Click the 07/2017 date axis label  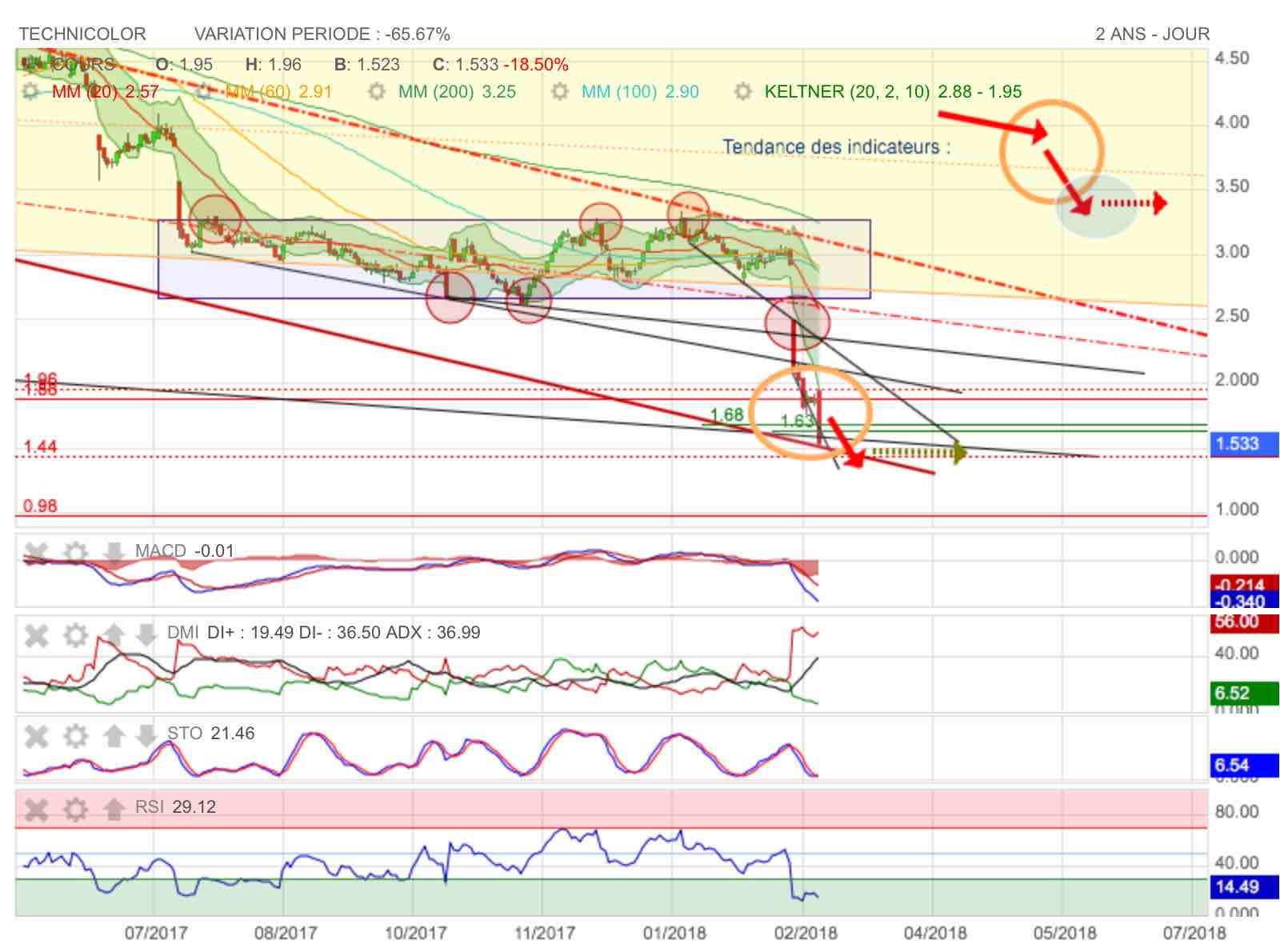(155, 934)
